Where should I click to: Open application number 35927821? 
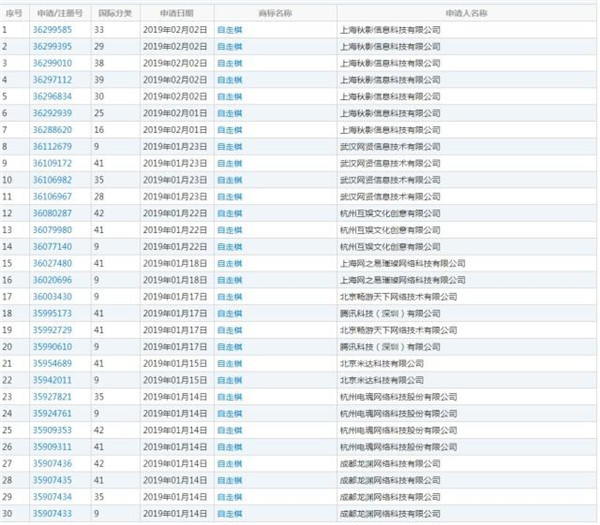click(x=52, y=397)
